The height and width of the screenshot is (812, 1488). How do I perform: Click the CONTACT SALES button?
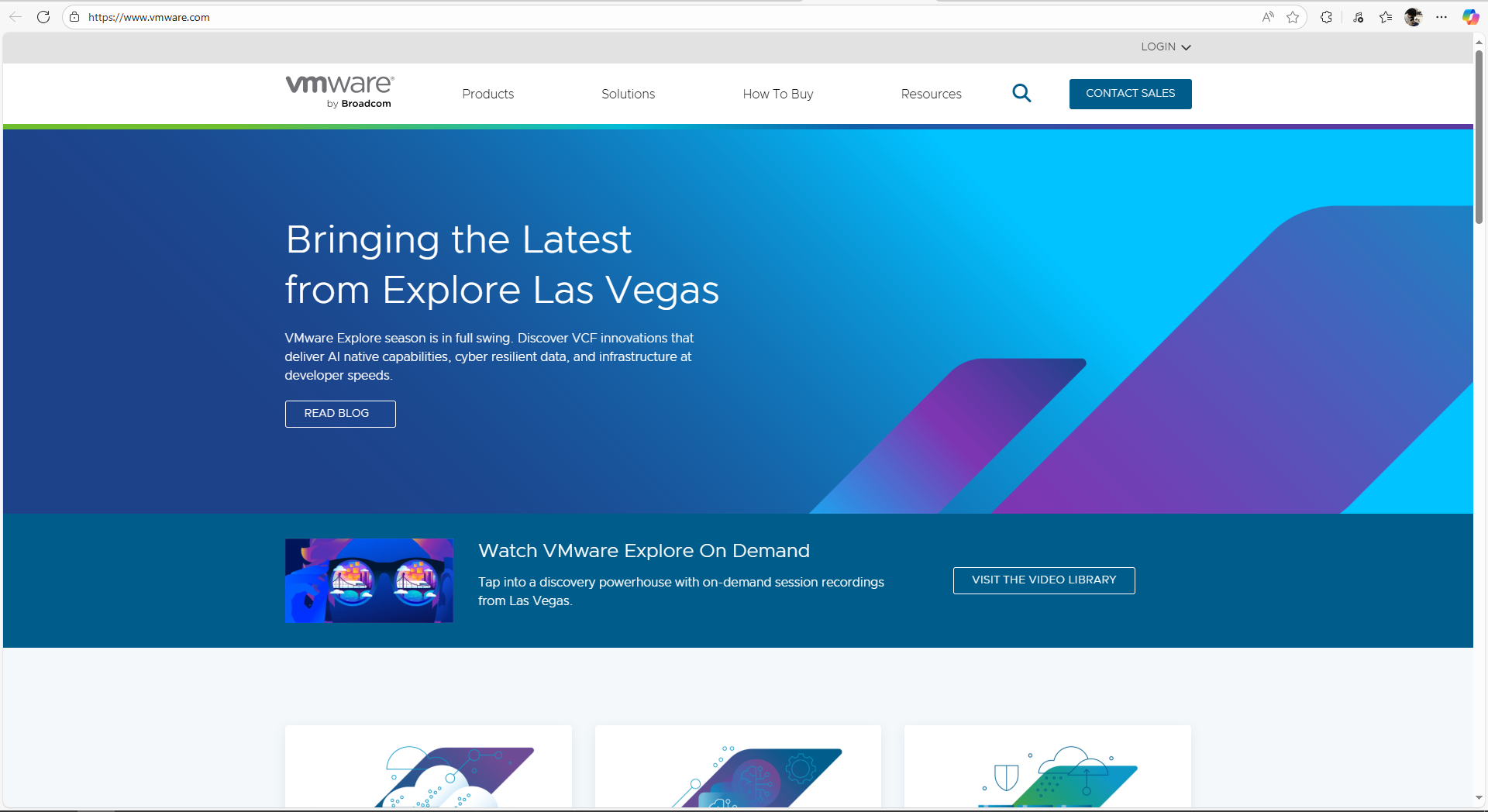pyautogui.click(x=1131, y=94)
